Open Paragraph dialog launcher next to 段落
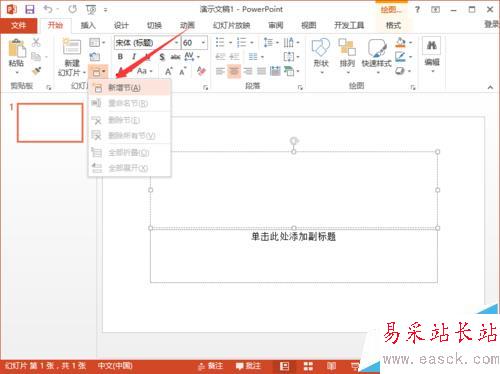 tap(300, 87)
